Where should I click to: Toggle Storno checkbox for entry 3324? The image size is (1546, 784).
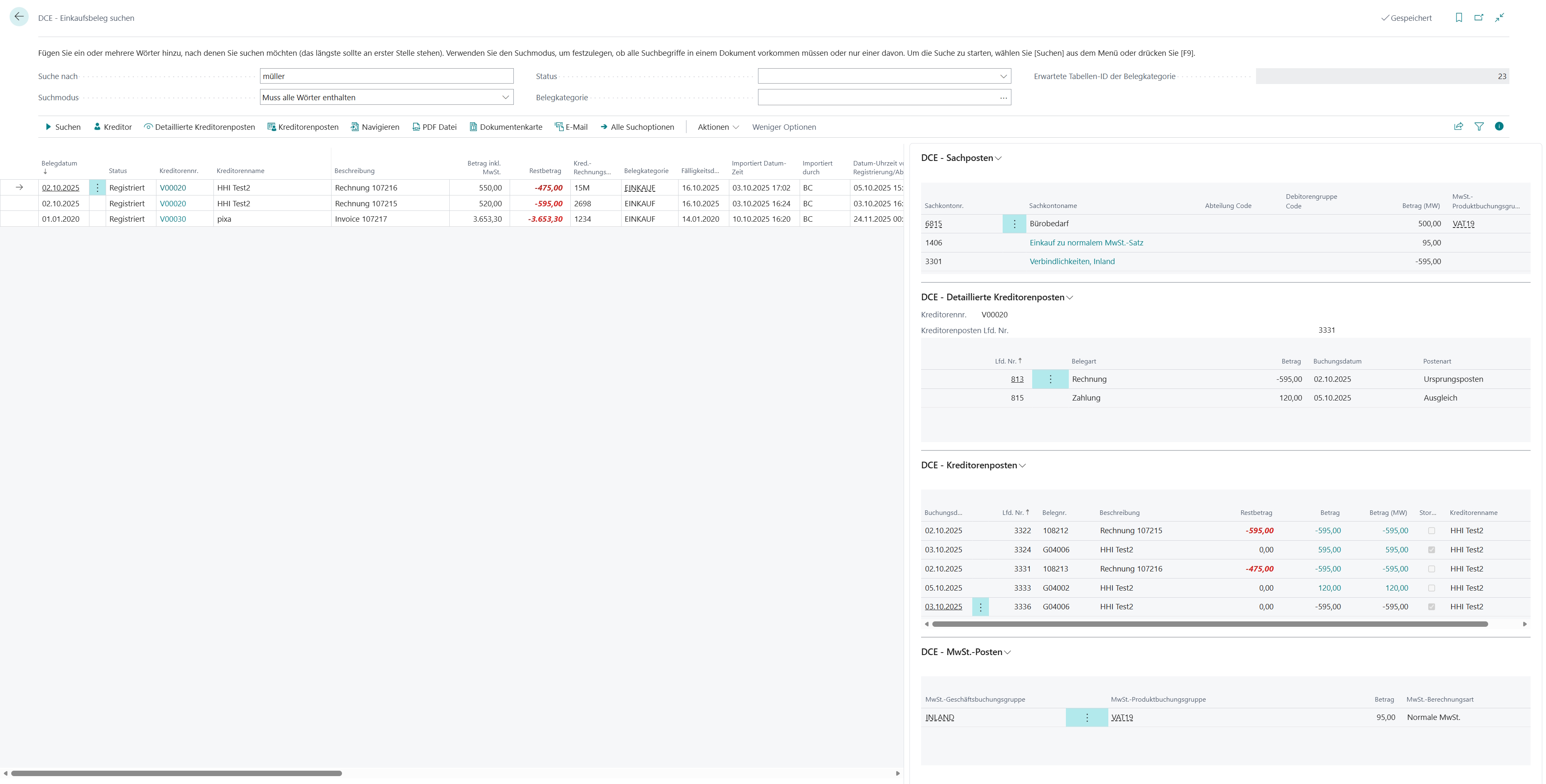coord(1431,550)
